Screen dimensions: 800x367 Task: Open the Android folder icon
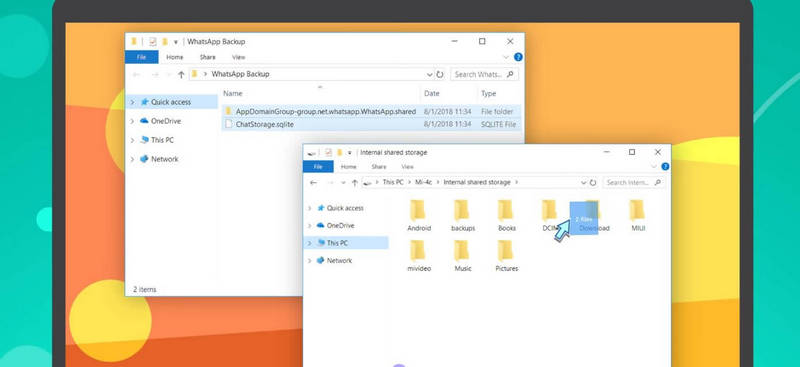(418, 210)
